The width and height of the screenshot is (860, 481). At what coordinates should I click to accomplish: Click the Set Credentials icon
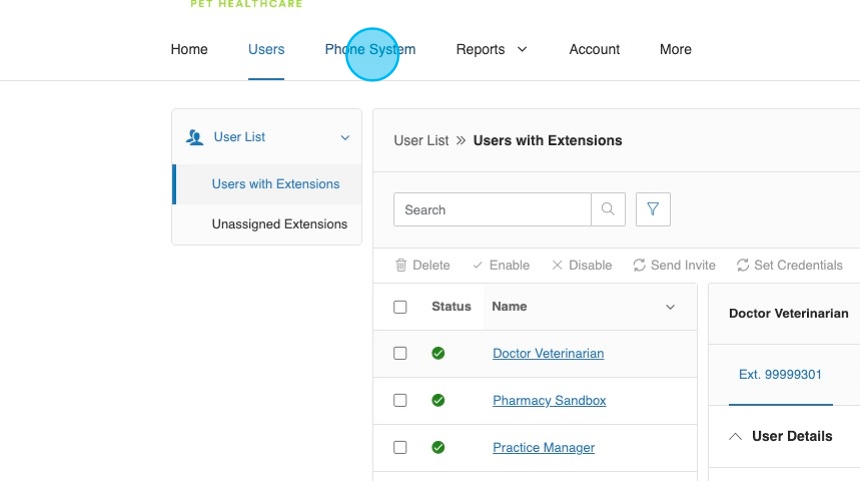click(743, 265)
